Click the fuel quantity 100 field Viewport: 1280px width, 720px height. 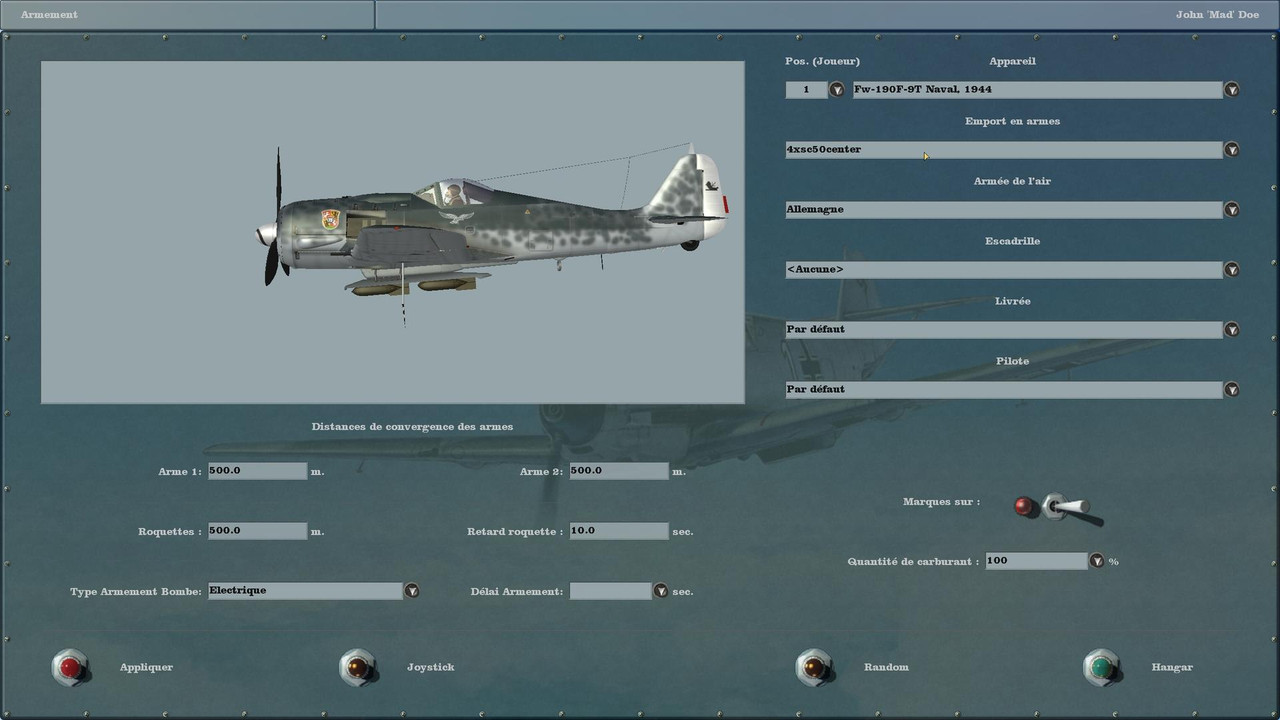coord(1036,561)
